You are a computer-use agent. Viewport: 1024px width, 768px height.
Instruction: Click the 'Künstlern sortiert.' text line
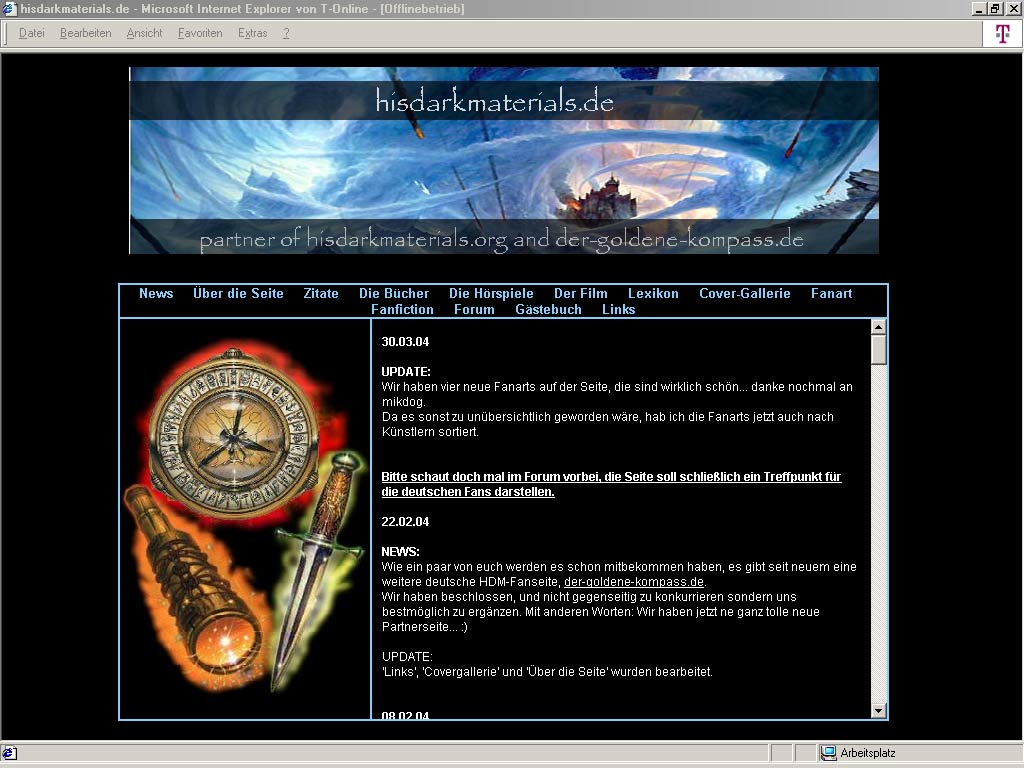(430, 432)
